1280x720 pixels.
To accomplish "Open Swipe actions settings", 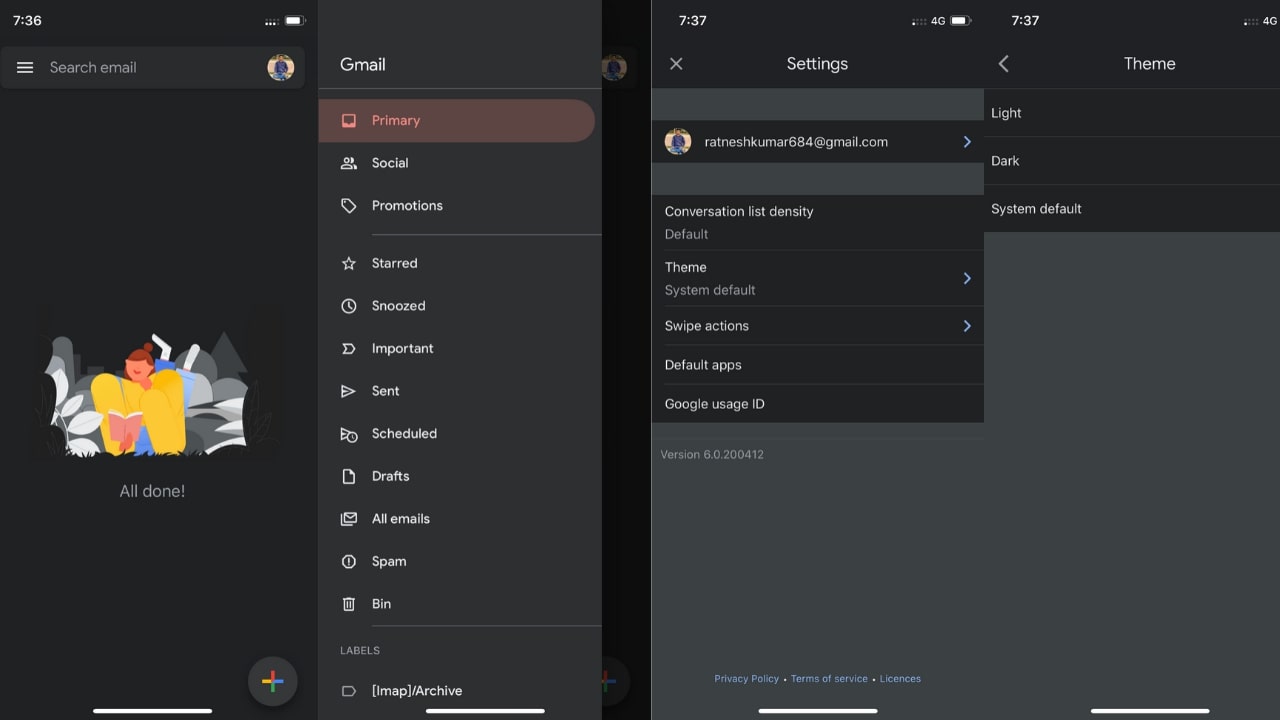I will point(818,326).
